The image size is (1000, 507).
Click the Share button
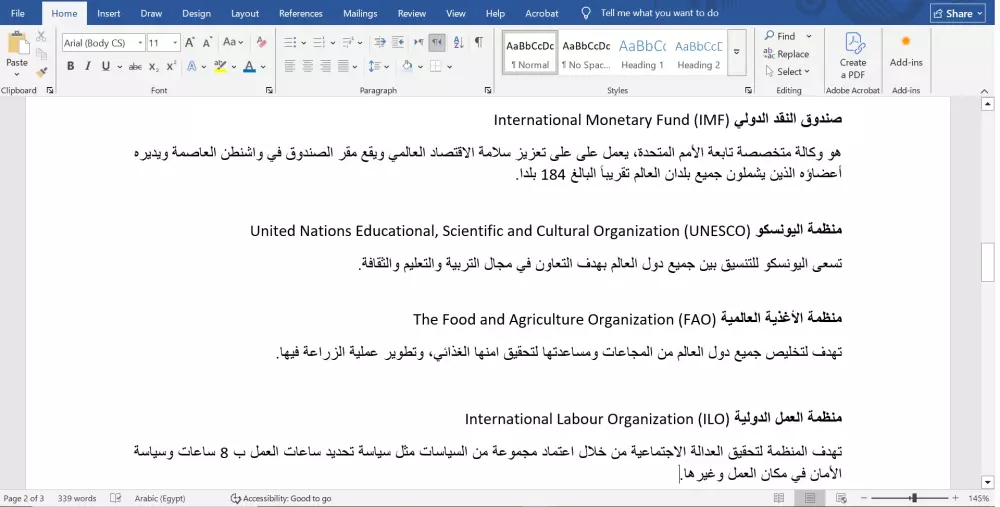(x=958, y=13)
